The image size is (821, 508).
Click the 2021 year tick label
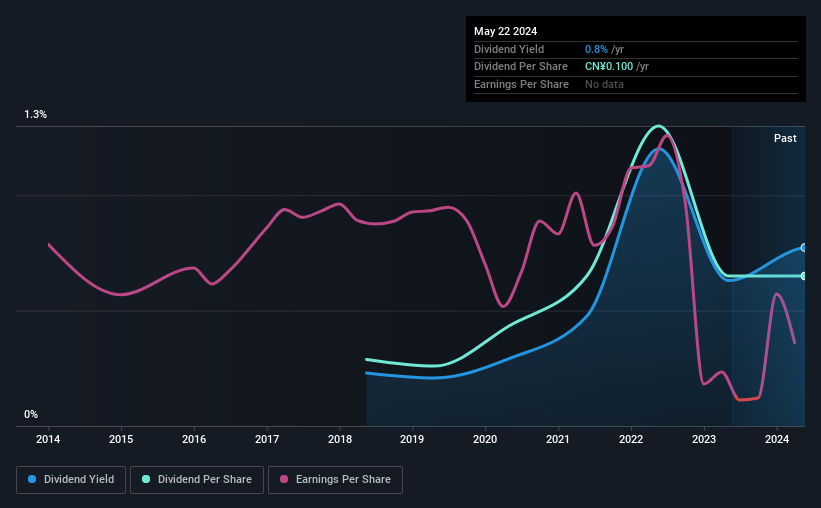558,439
